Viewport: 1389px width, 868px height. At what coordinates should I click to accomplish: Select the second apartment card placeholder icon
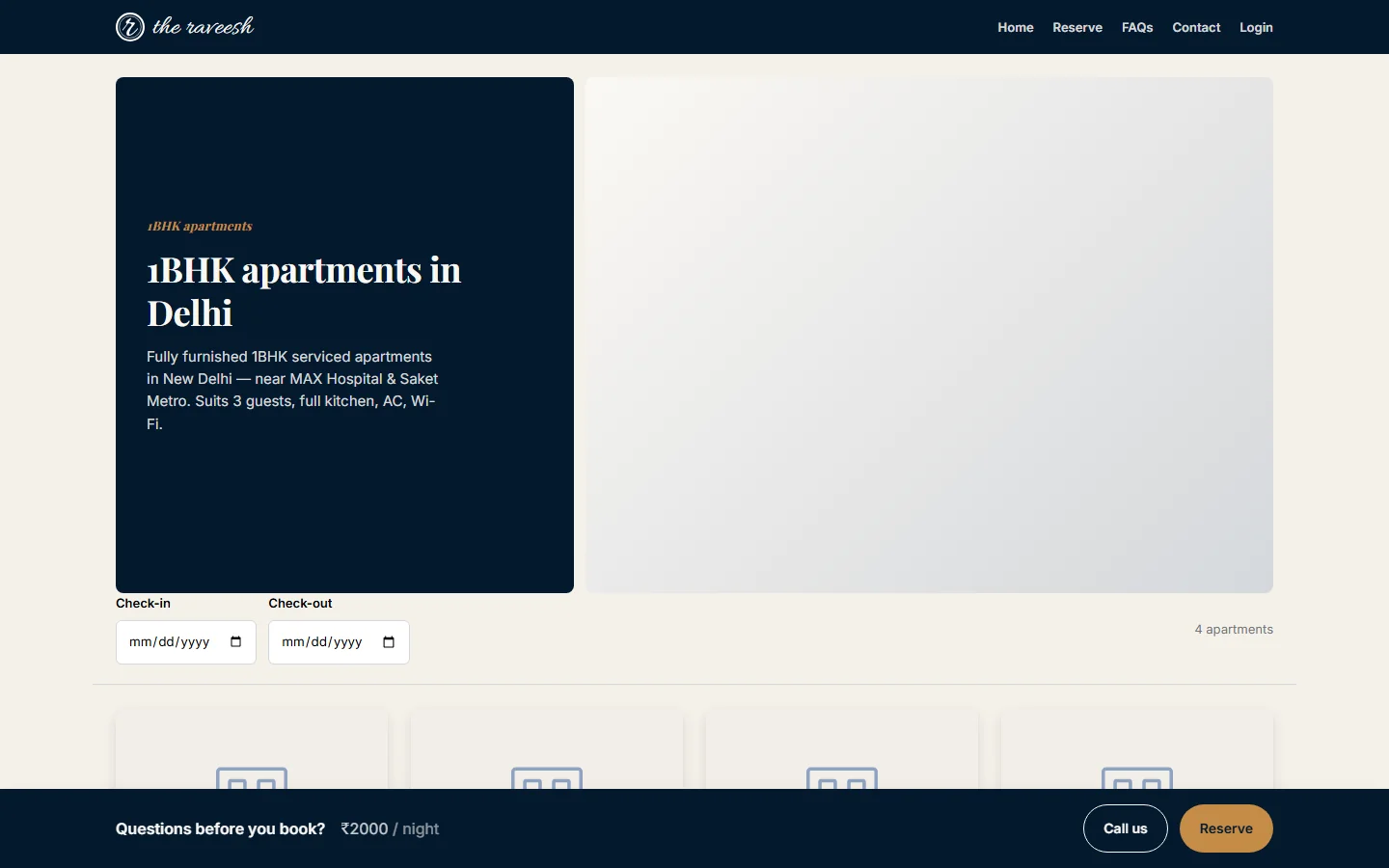coord(547,778)
